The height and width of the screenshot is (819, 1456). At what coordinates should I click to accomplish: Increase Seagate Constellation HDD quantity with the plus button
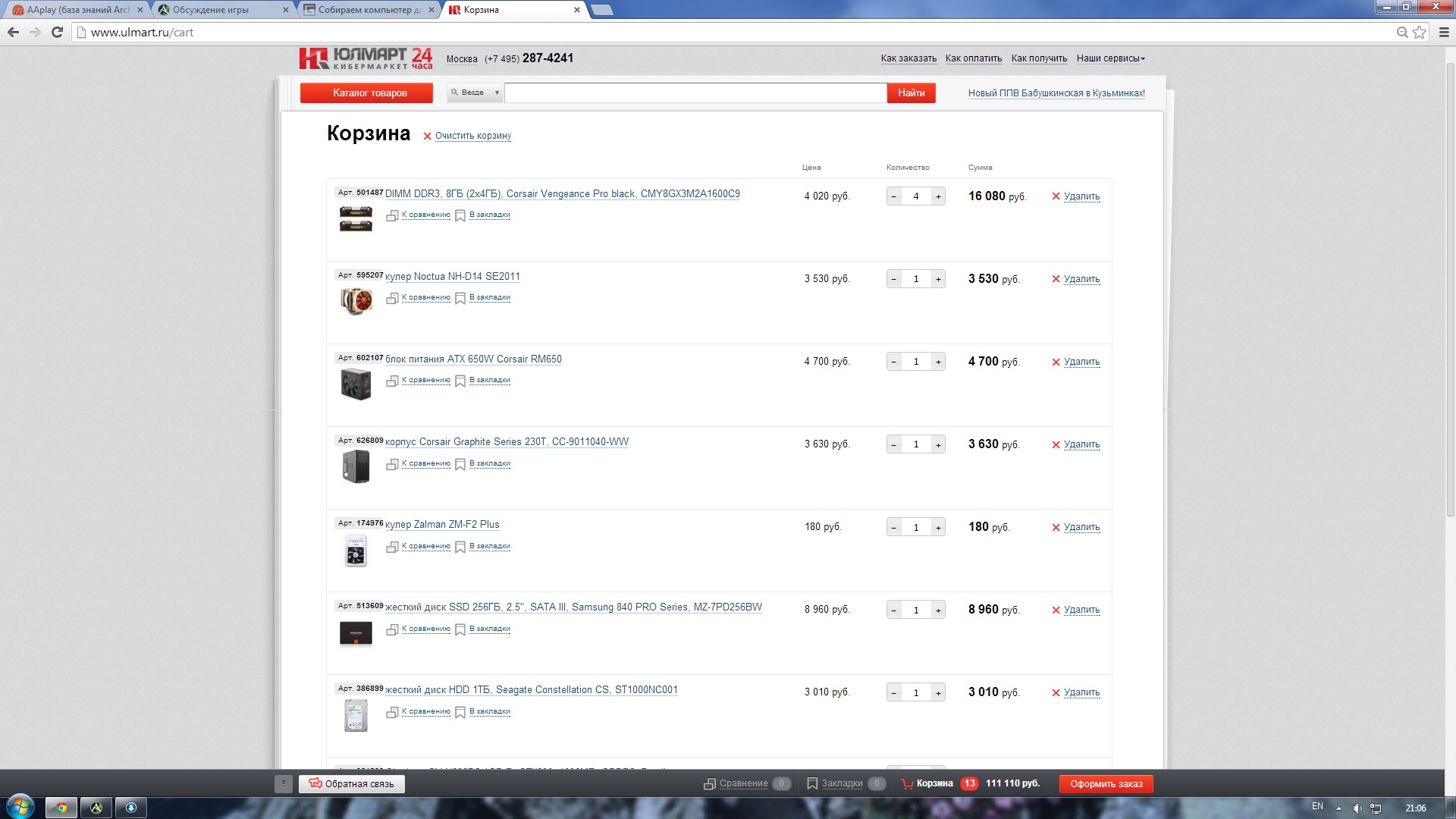click(938, 692)
